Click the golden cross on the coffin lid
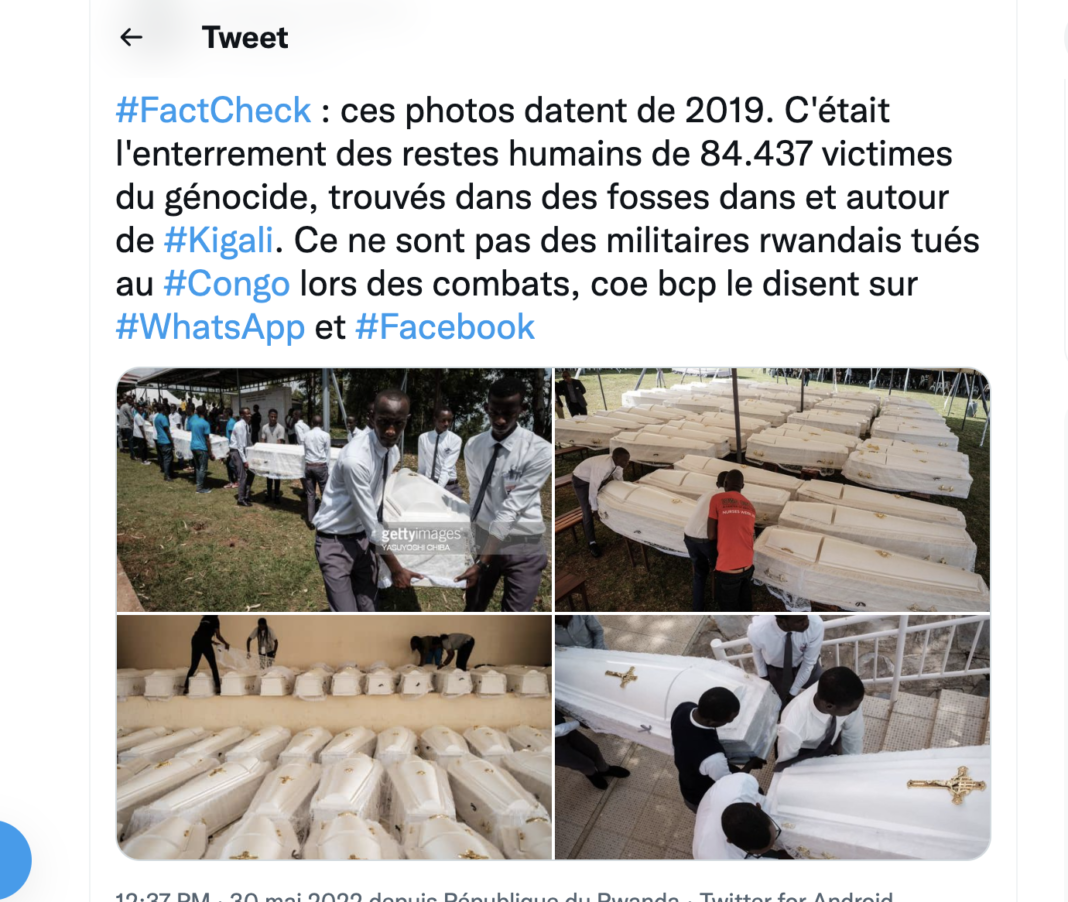 [947, 785]
